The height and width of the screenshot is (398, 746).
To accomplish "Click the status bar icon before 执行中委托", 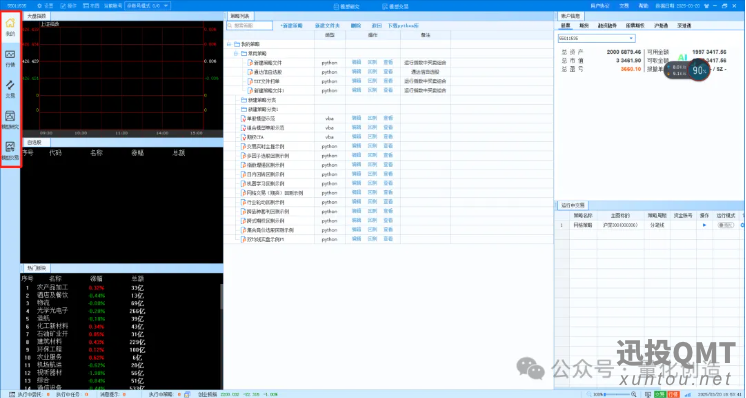I will 12,394.
